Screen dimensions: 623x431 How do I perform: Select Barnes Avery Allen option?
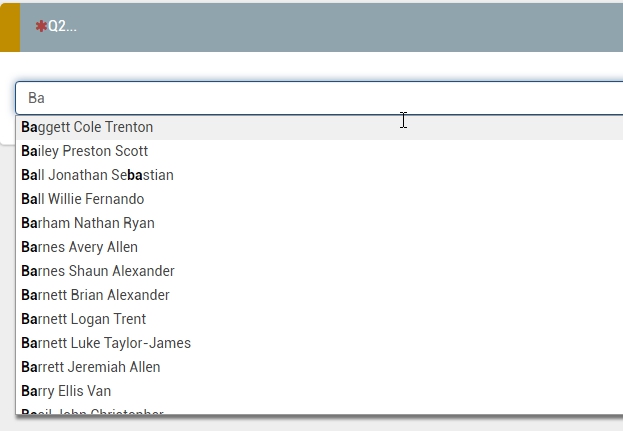[x=80, y=247]
